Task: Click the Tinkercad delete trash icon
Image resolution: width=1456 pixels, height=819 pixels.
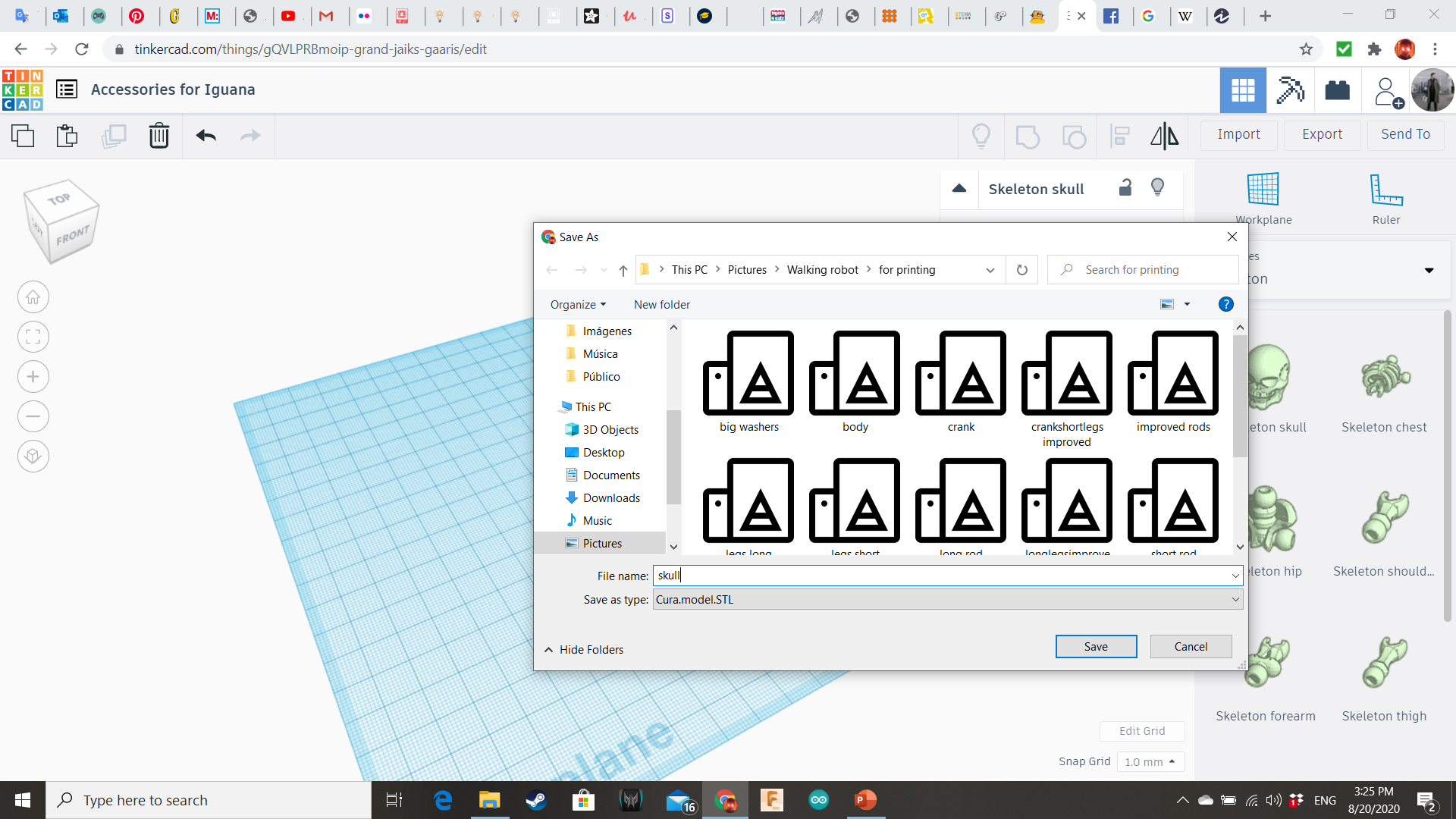Action: (158, 136)
